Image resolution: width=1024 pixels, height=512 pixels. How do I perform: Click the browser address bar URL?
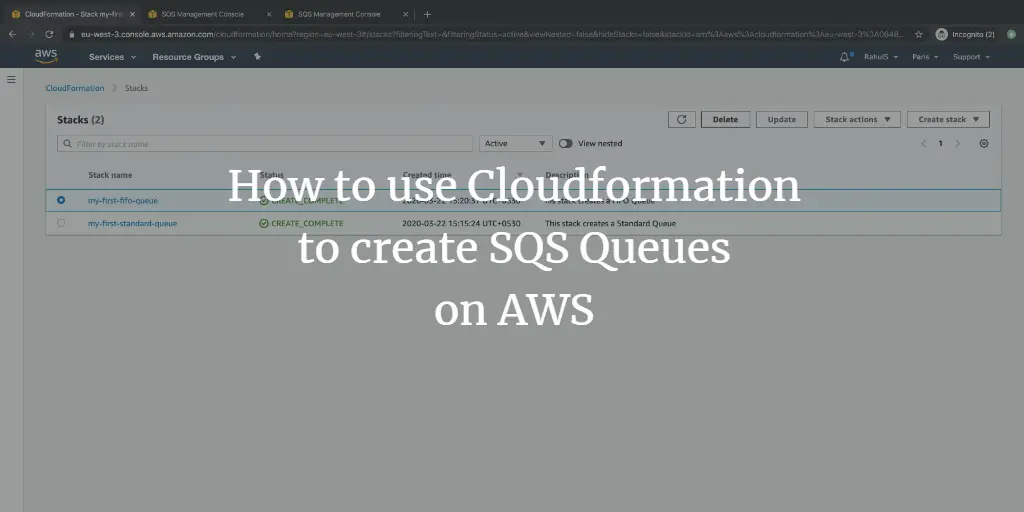point(492,34)
